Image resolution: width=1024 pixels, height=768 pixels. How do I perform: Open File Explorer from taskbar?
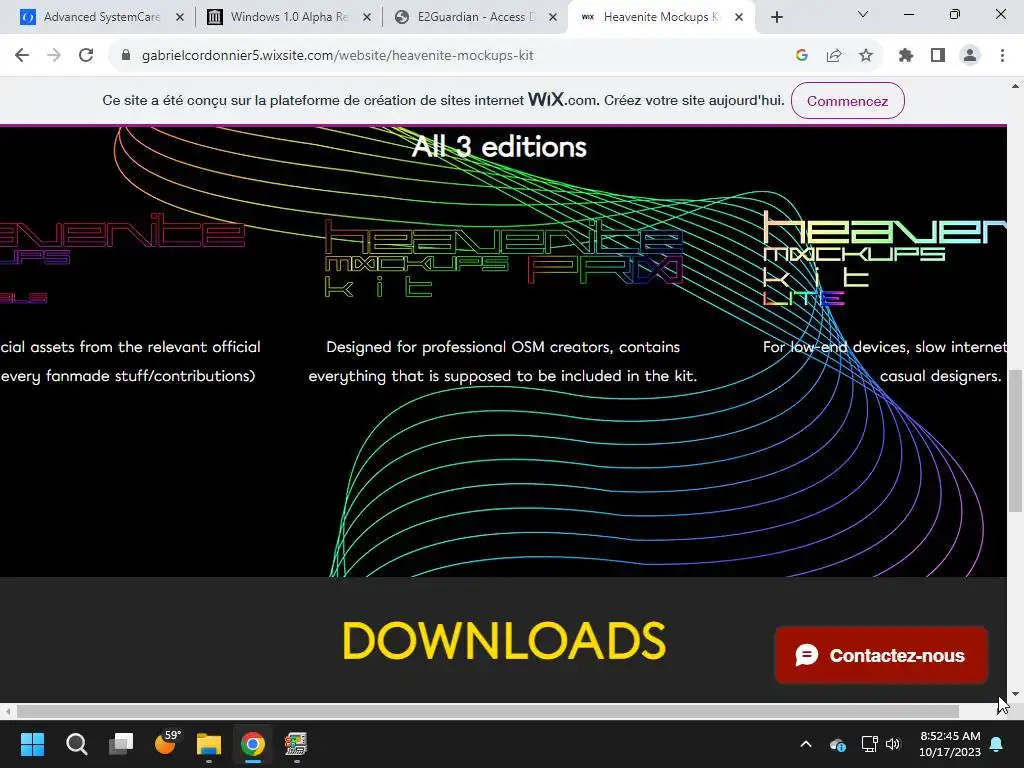click(209, 744)
